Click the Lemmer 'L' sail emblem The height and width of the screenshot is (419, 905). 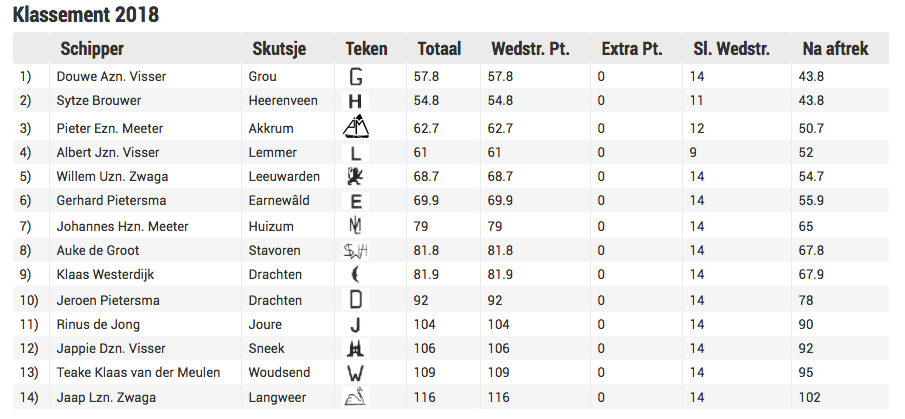point(356,153)
